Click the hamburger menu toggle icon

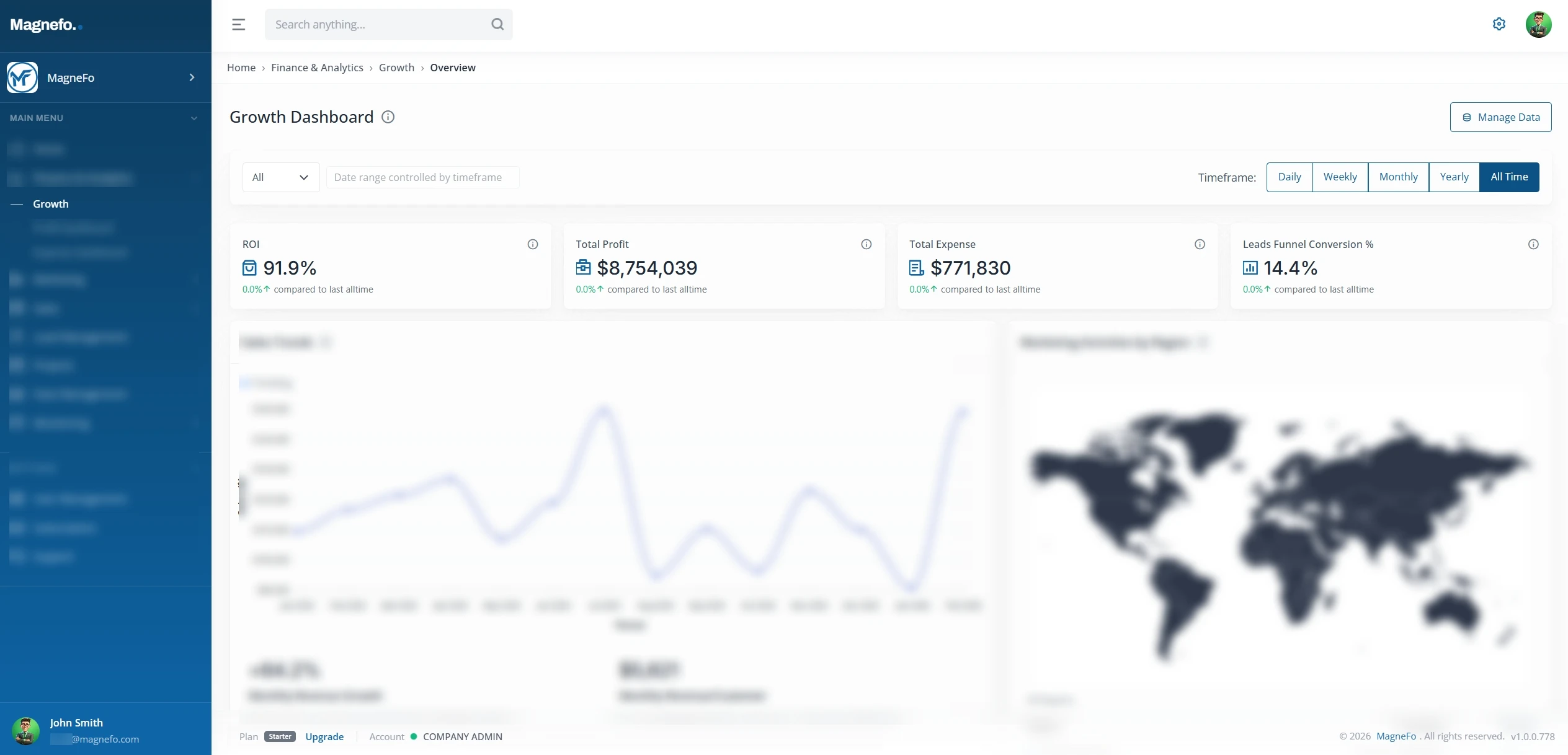[239, 25]
